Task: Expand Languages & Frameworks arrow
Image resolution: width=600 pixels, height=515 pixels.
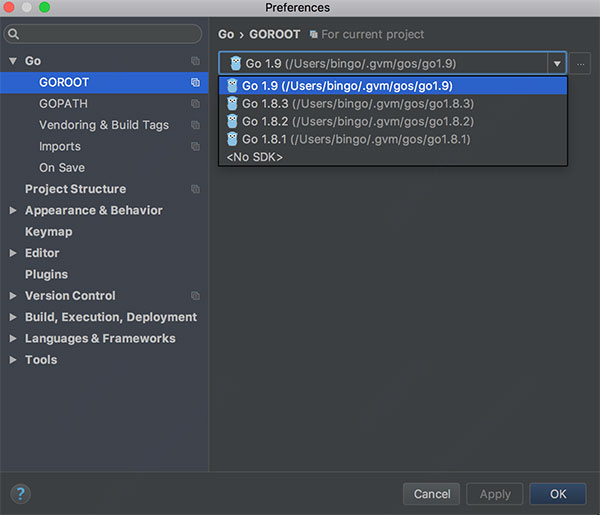Action: pos(13,339)
